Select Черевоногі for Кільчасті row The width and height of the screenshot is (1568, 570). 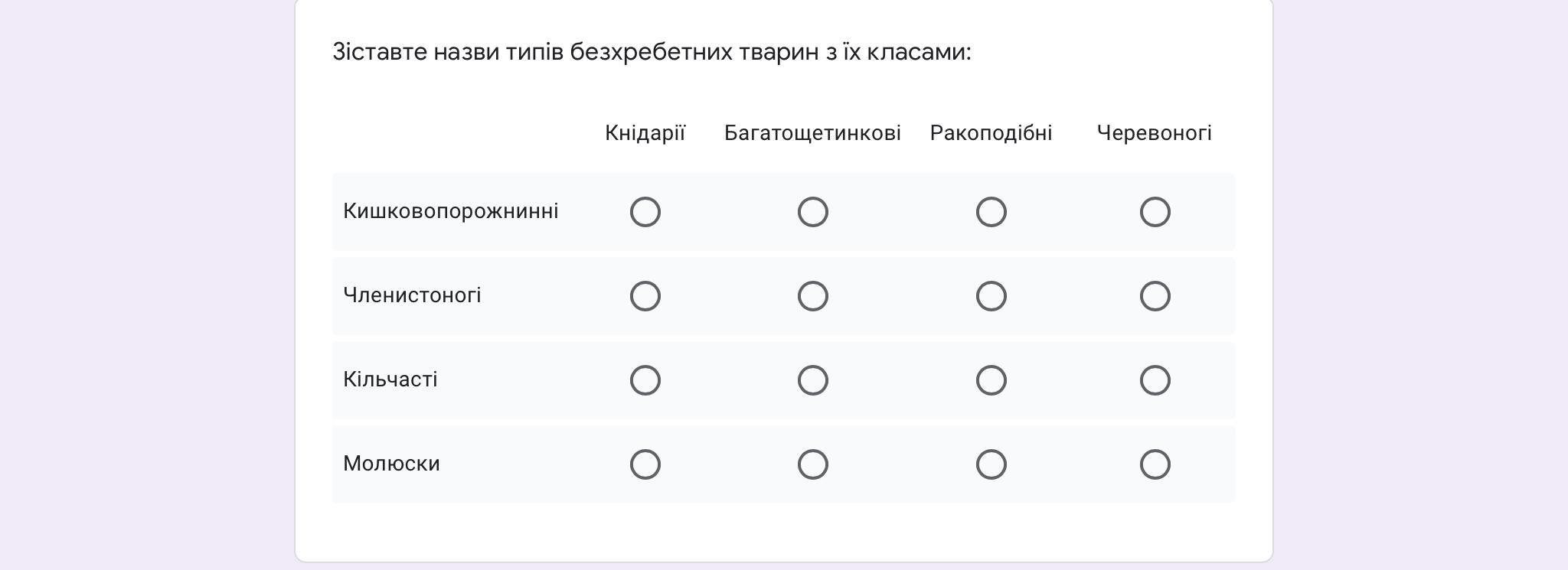click(1155, 380)
